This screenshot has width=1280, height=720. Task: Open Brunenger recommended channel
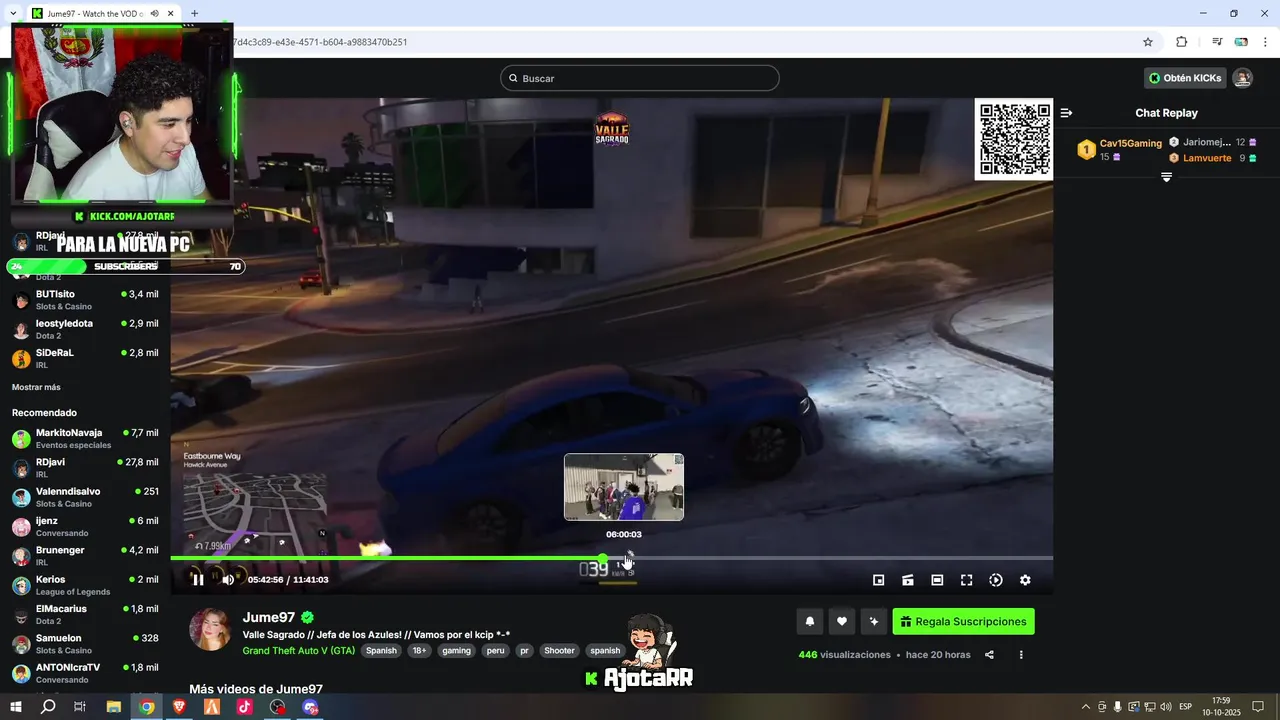85,555
